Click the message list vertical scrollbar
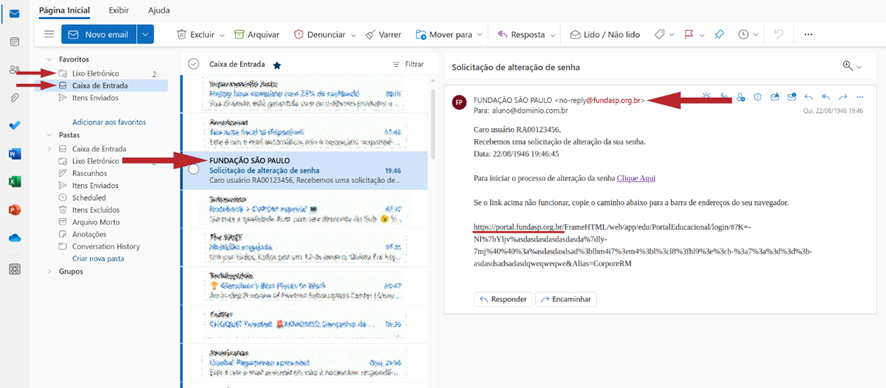The width and height of the screenshot is (886, 388). pyautogui.click(x=433, y=124)
